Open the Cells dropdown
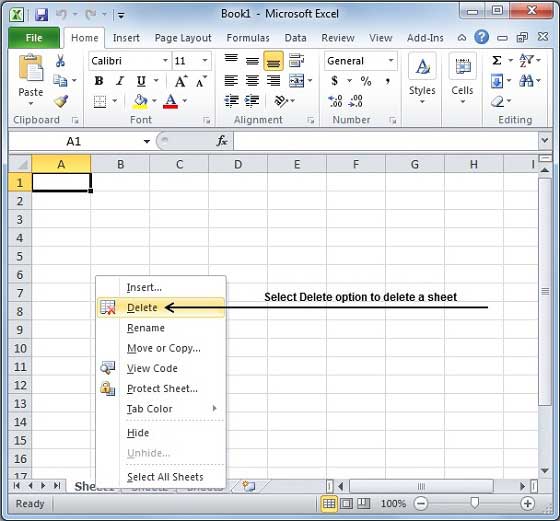 click(462, 79)
